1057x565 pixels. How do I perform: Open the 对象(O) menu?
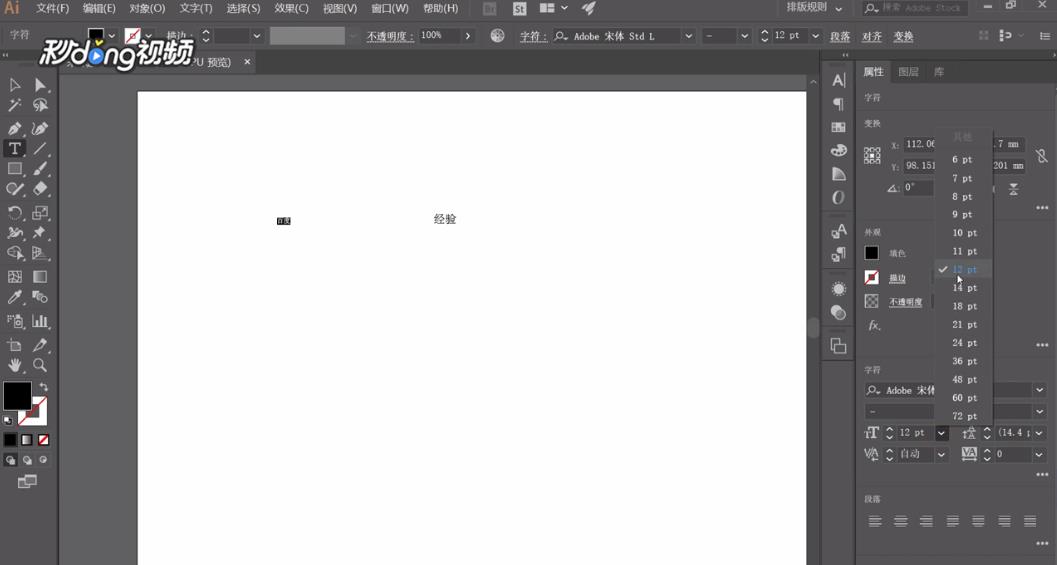(x=147, y=8)
